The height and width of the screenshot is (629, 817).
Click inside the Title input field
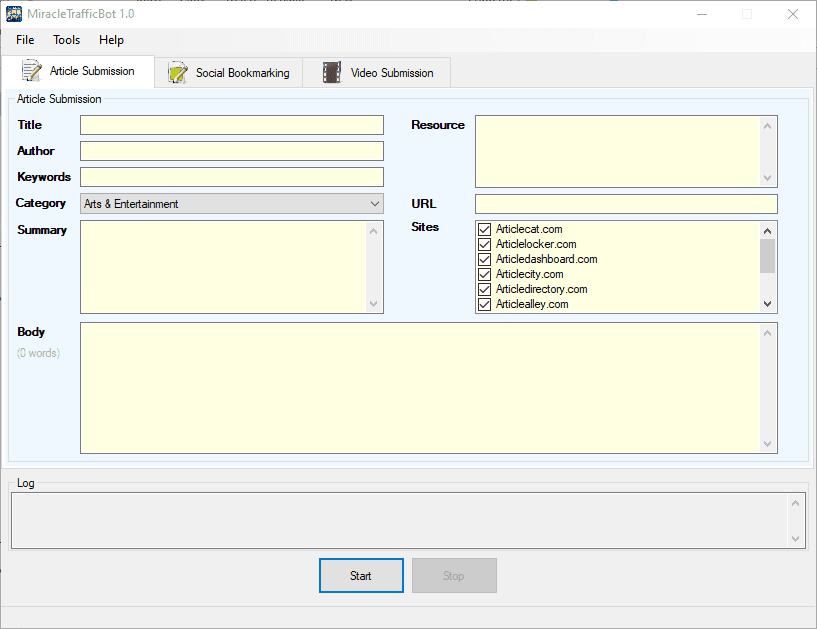231,124
